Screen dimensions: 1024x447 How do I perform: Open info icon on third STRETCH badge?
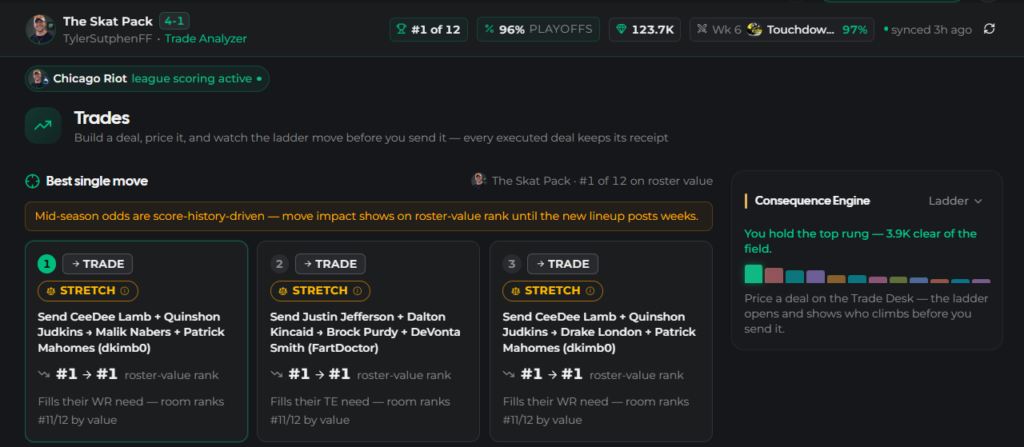tap(590, 291)
